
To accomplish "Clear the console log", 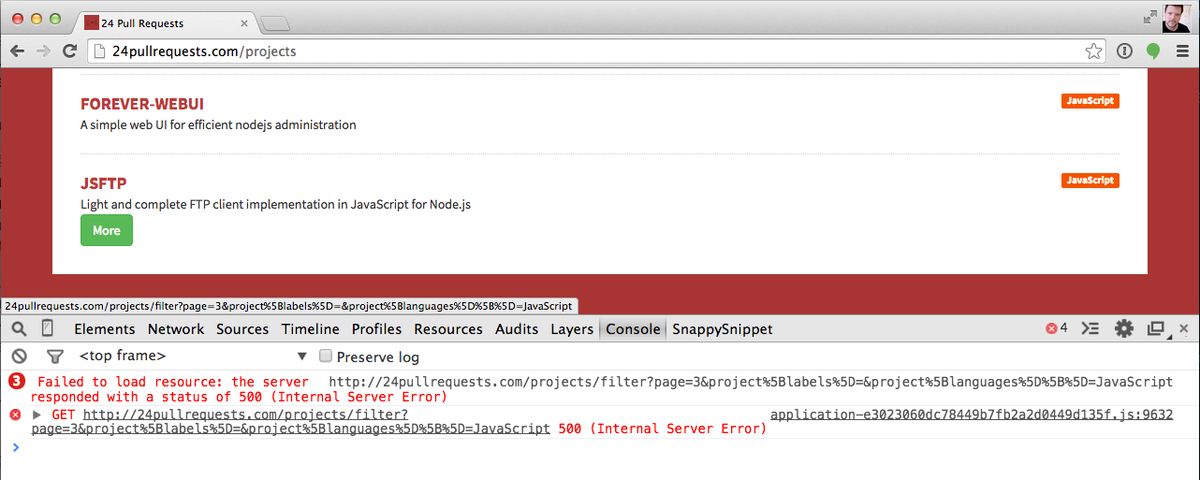I will click(18, 356).
